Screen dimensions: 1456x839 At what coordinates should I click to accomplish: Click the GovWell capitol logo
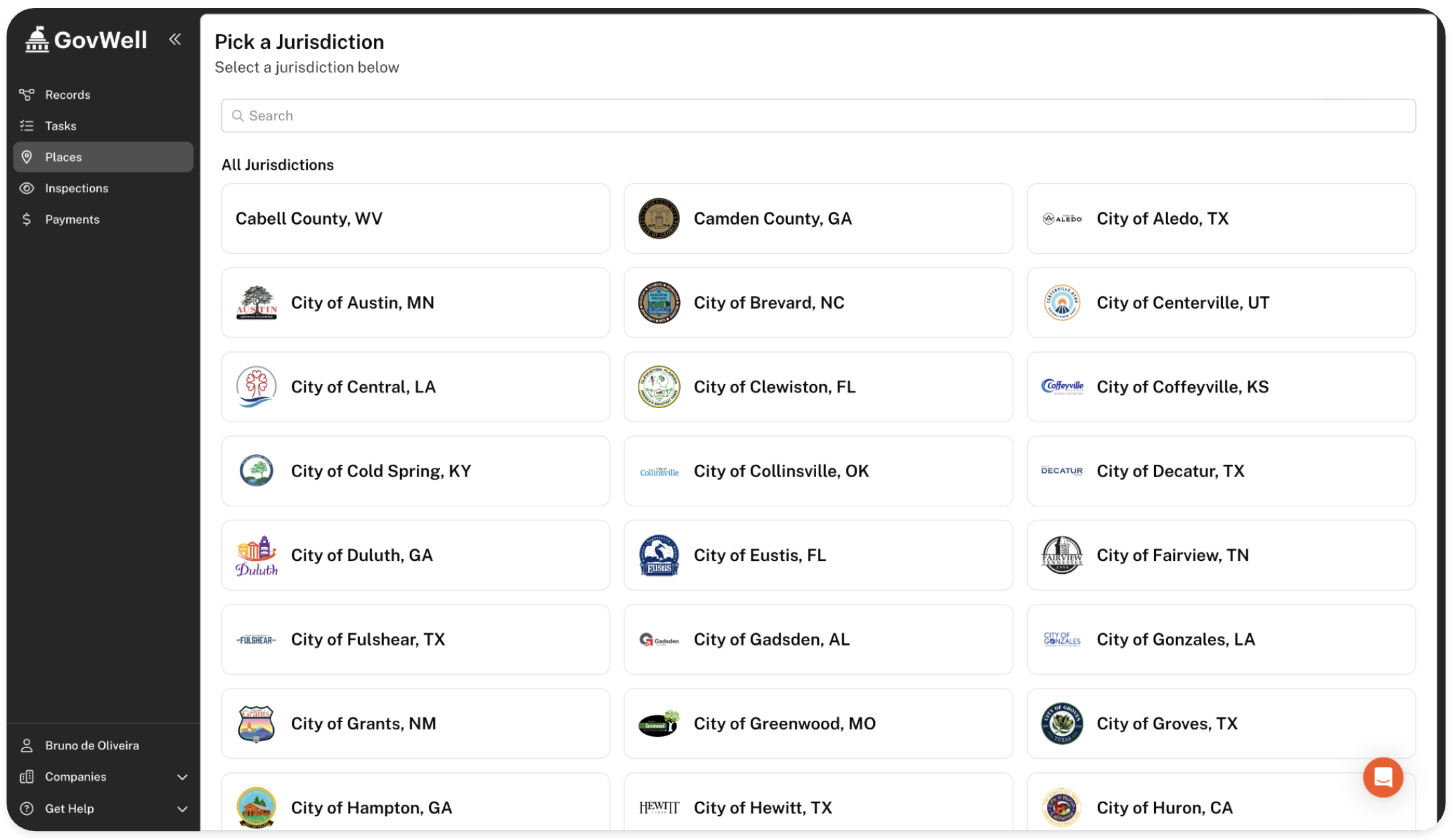point(37,39)
